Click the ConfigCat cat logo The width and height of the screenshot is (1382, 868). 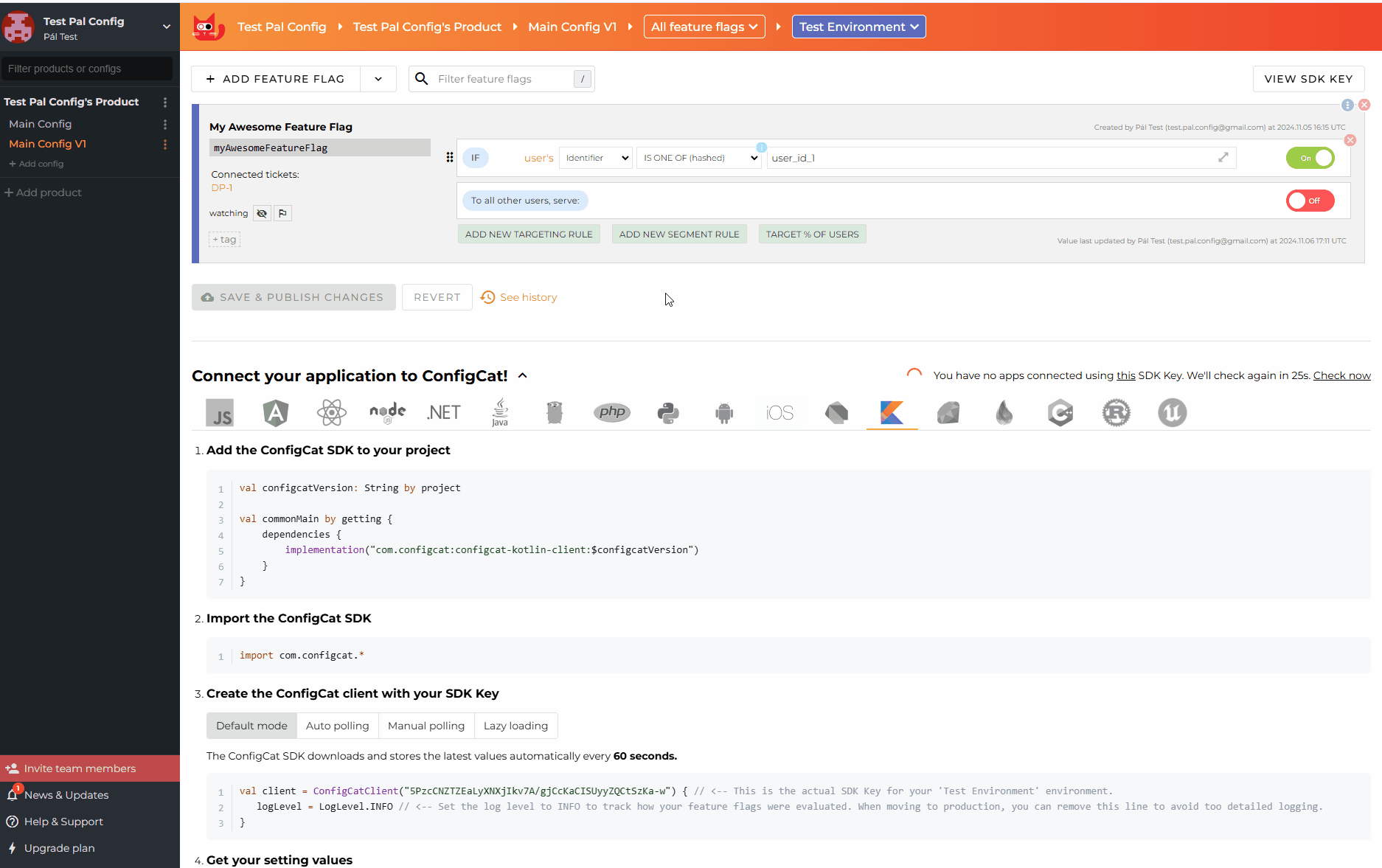(x=209, y=26)
